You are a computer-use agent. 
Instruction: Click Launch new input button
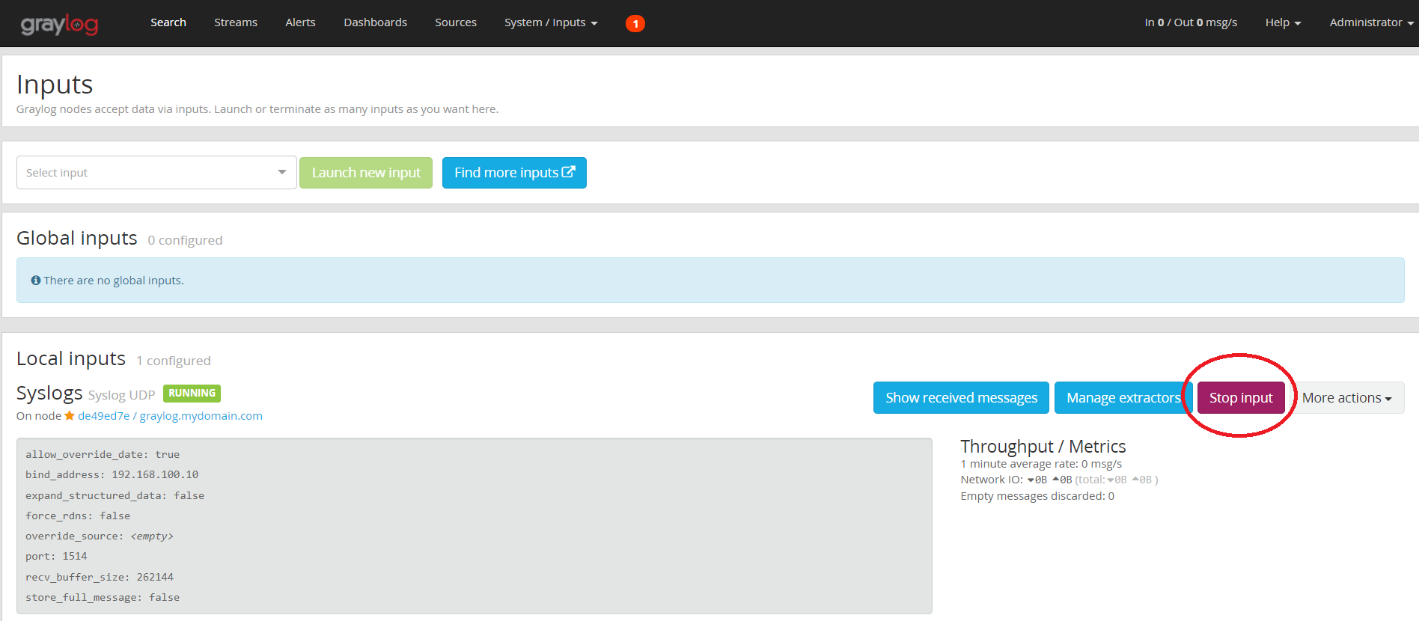(x=366, y=172)
